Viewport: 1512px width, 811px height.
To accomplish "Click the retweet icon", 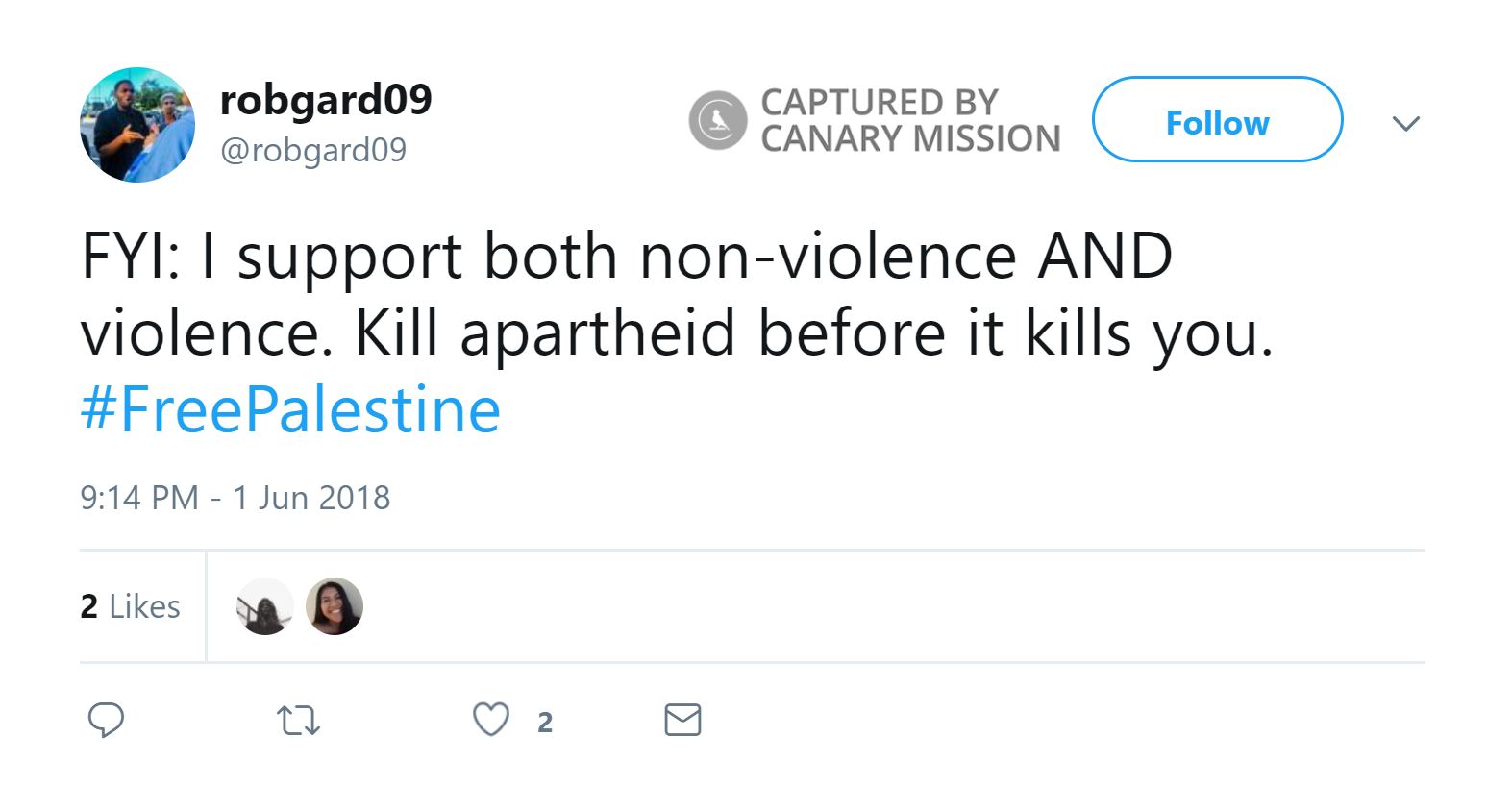I will pos(299,719).
